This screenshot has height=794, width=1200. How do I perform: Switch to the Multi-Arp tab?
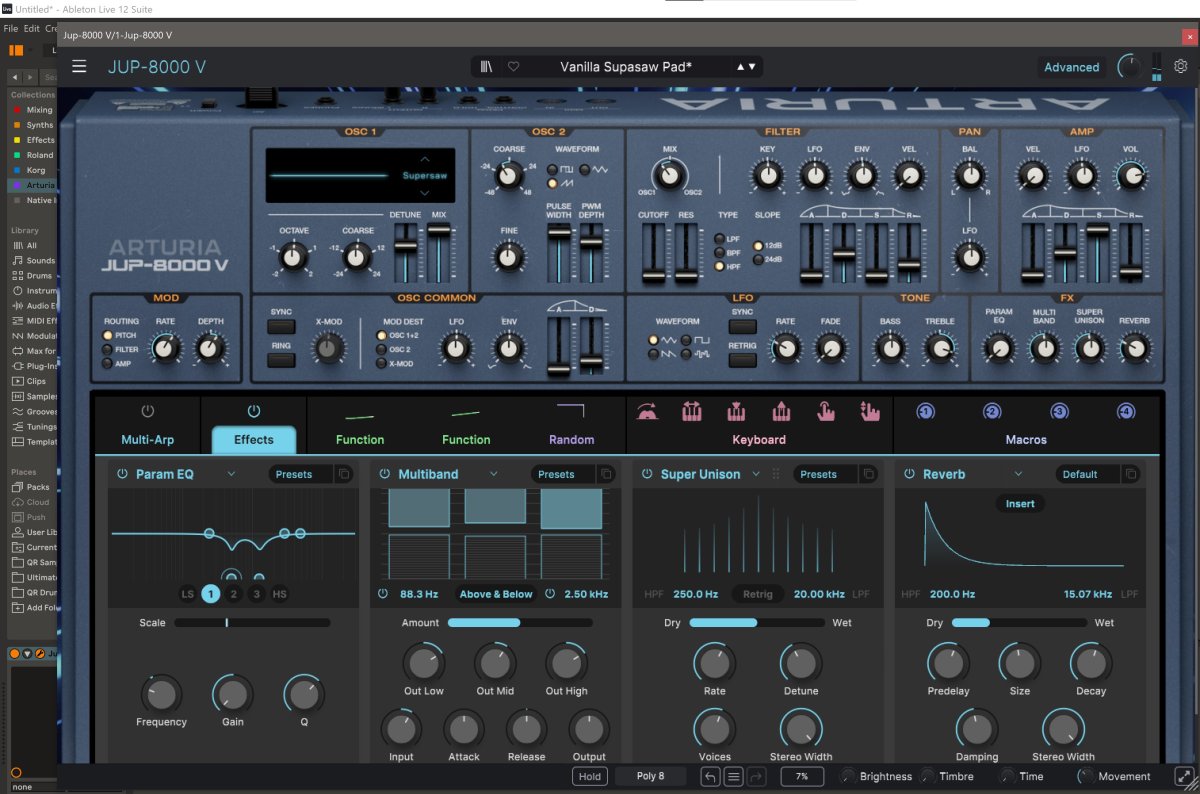[148, 439]
